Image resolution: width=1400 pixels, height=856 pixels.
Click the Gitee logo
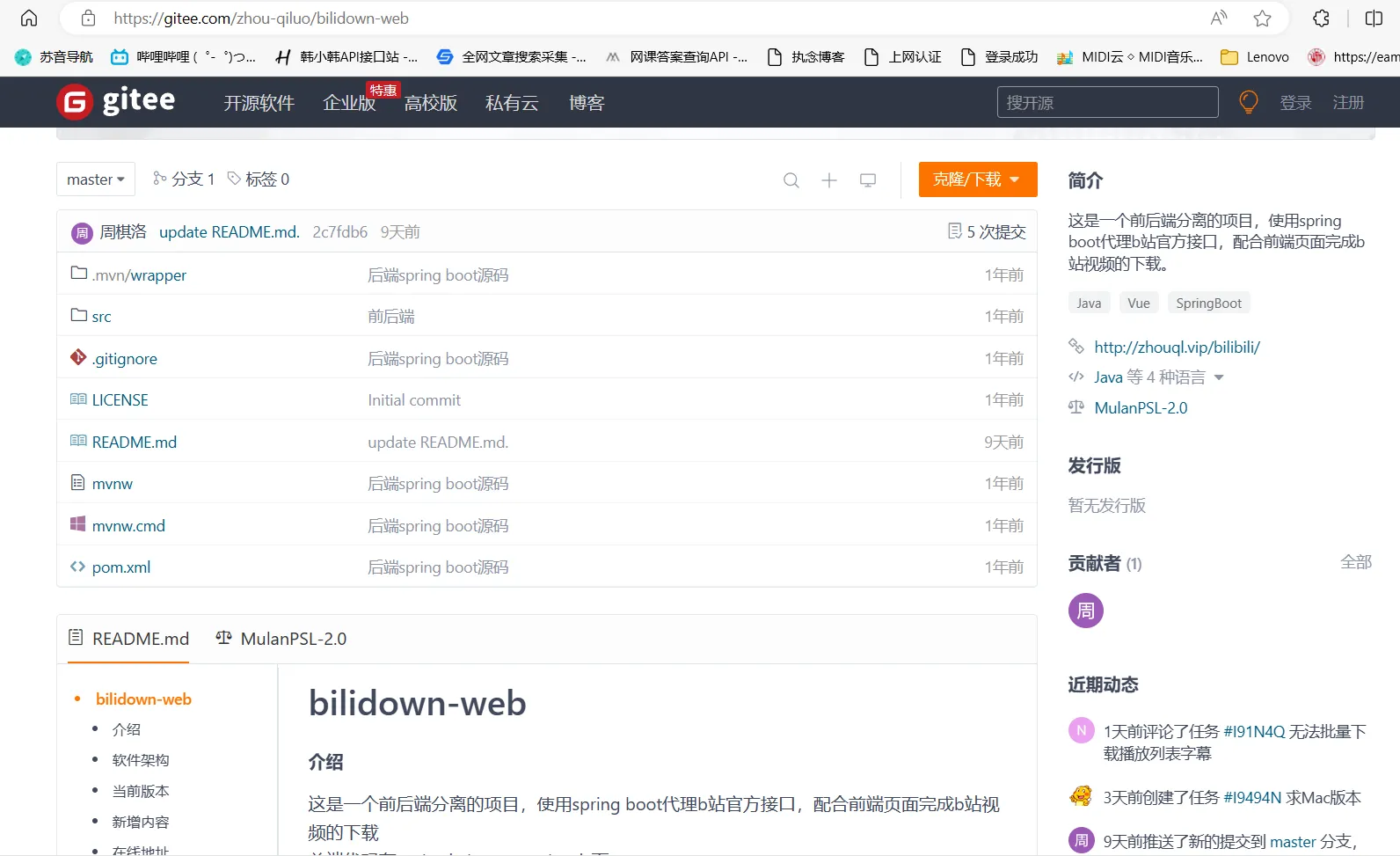(x=116, y=102)
